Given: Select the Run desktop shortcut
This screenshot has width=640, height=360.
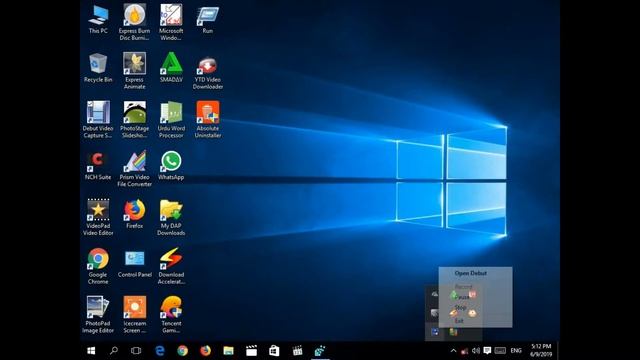Looking at the screenshot, I should (207, 19).
